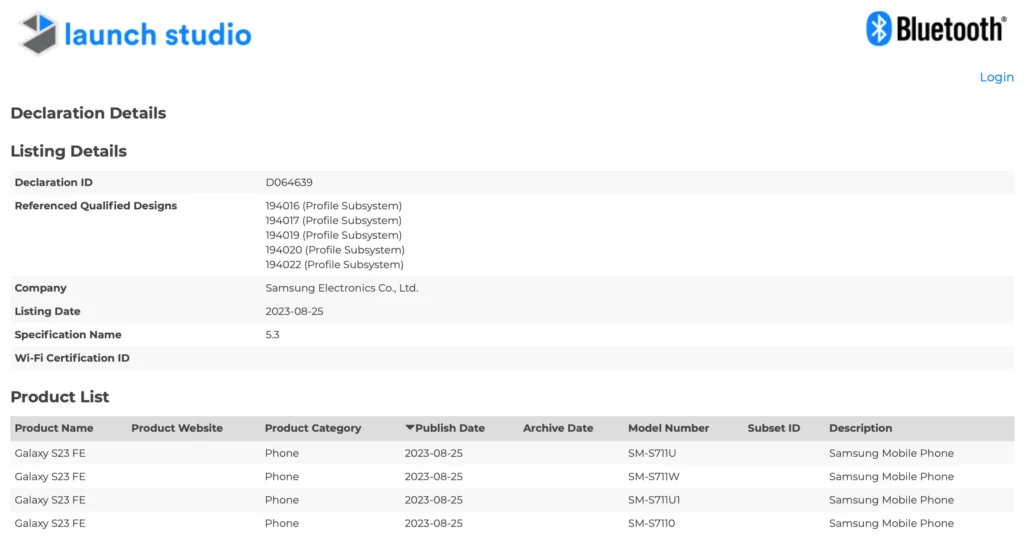This screenshot has width=1024, height=552.
Task: Click the Declaration Details heading
Action: click(88, 113)
